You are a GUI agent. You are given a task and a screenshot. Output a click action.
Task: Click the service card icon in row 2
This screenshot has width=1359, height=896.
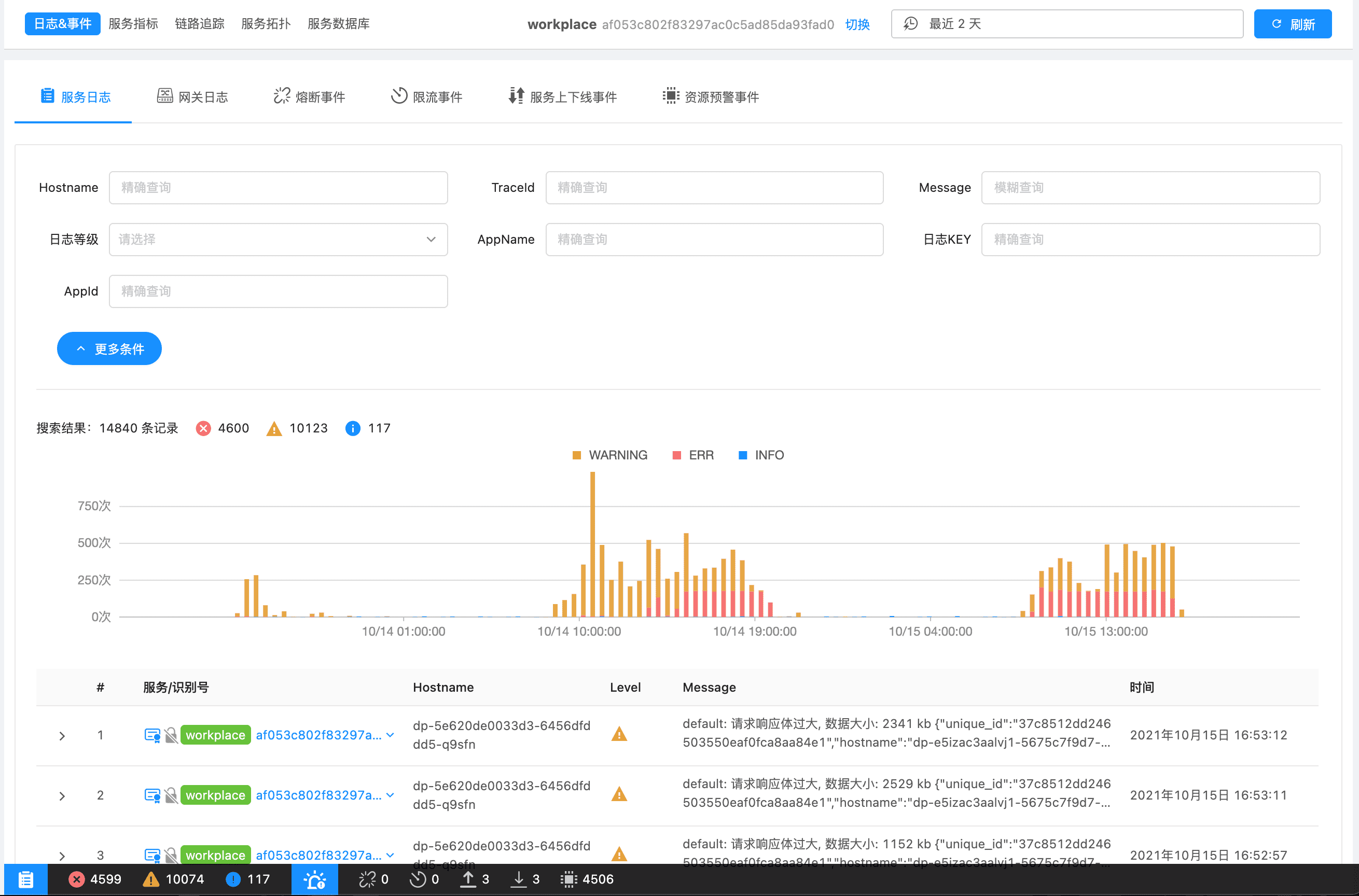[x=152, y=795]
